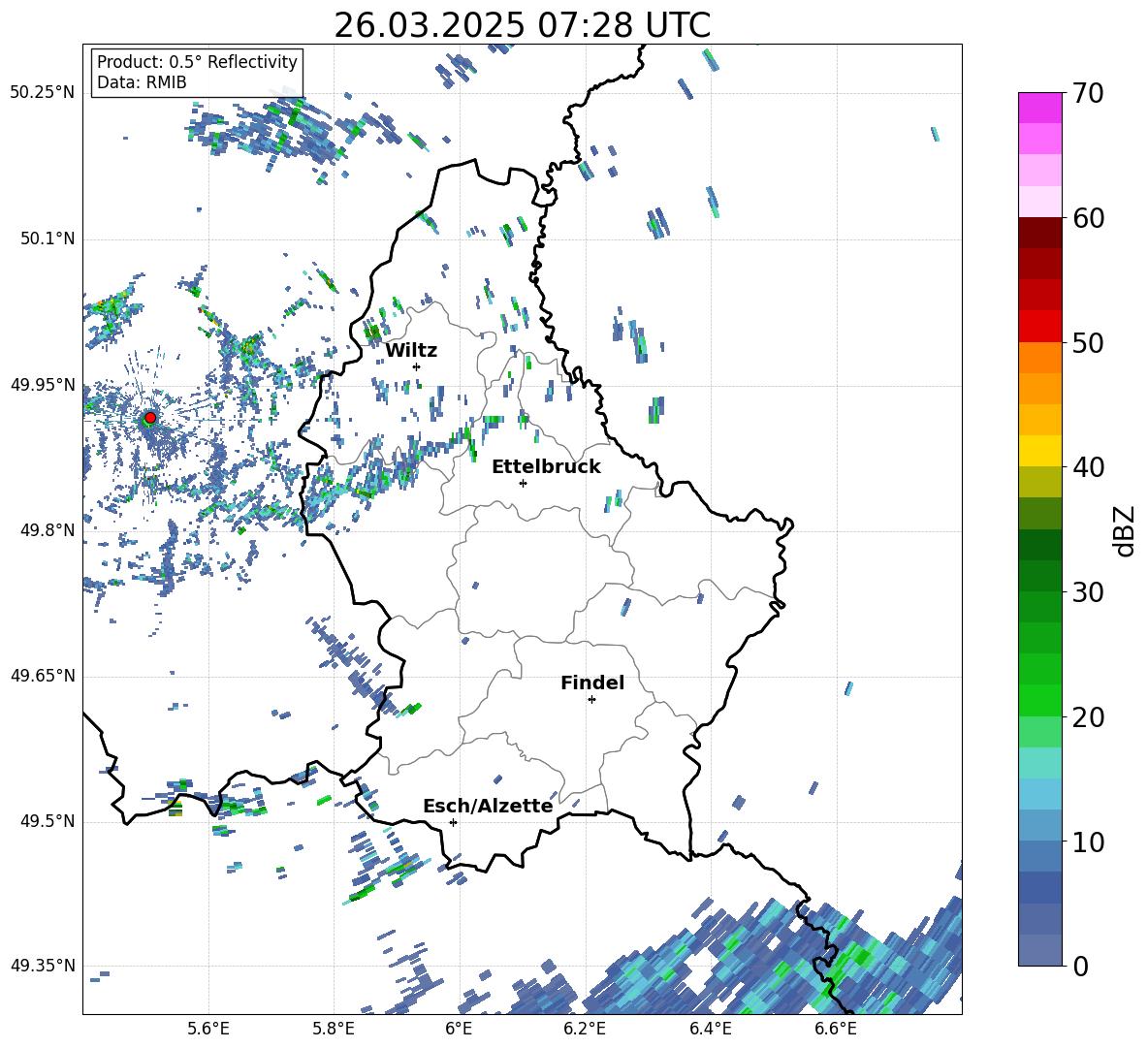Click the 60 tick label on colorbar
The height and width of the screenshot is (1048, 1148).
click(x=1088, y=218)
